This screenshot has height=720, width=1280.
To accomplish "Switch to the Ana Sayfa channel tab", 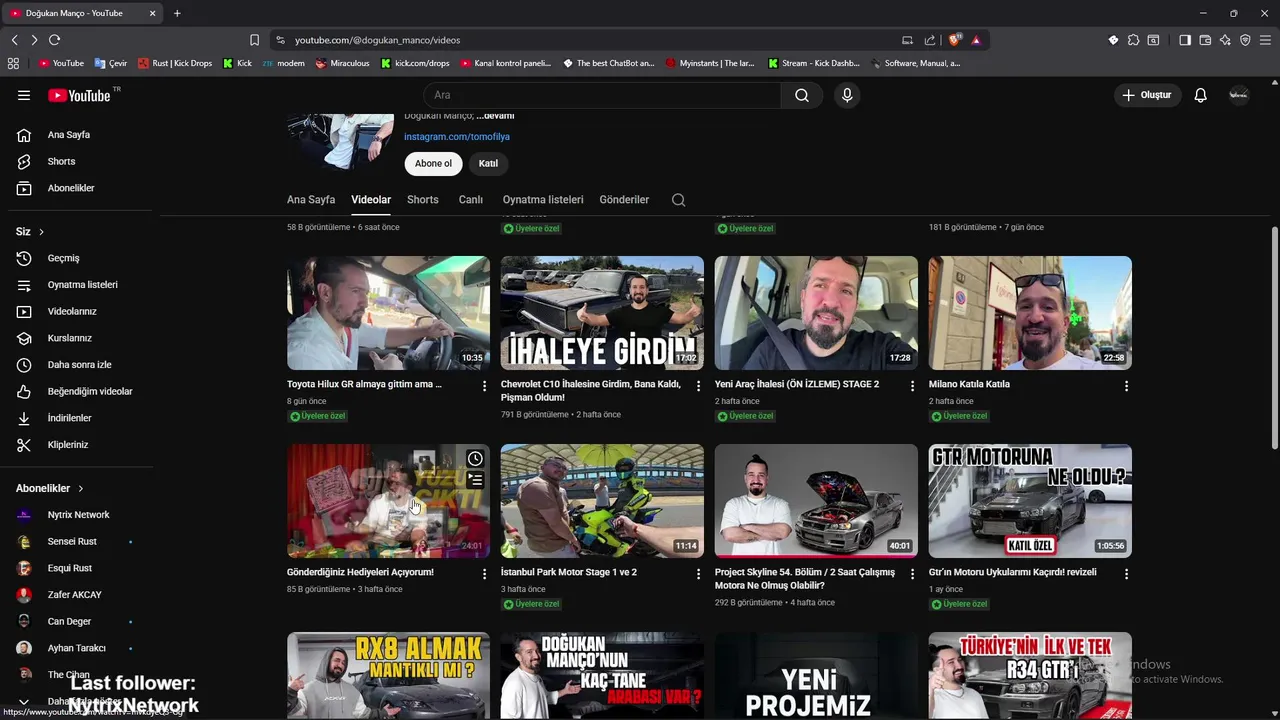I will [311, 200].
